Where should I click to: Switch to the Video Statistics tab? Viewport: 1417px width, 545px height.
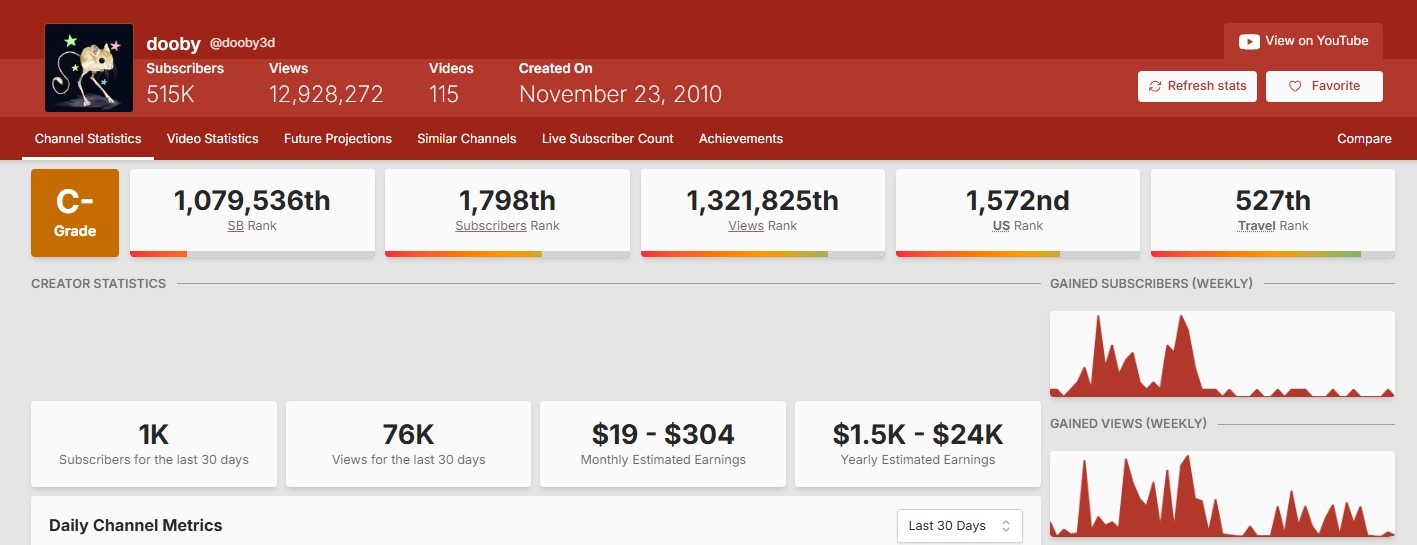pyautogui.click(x=212, y=139)
